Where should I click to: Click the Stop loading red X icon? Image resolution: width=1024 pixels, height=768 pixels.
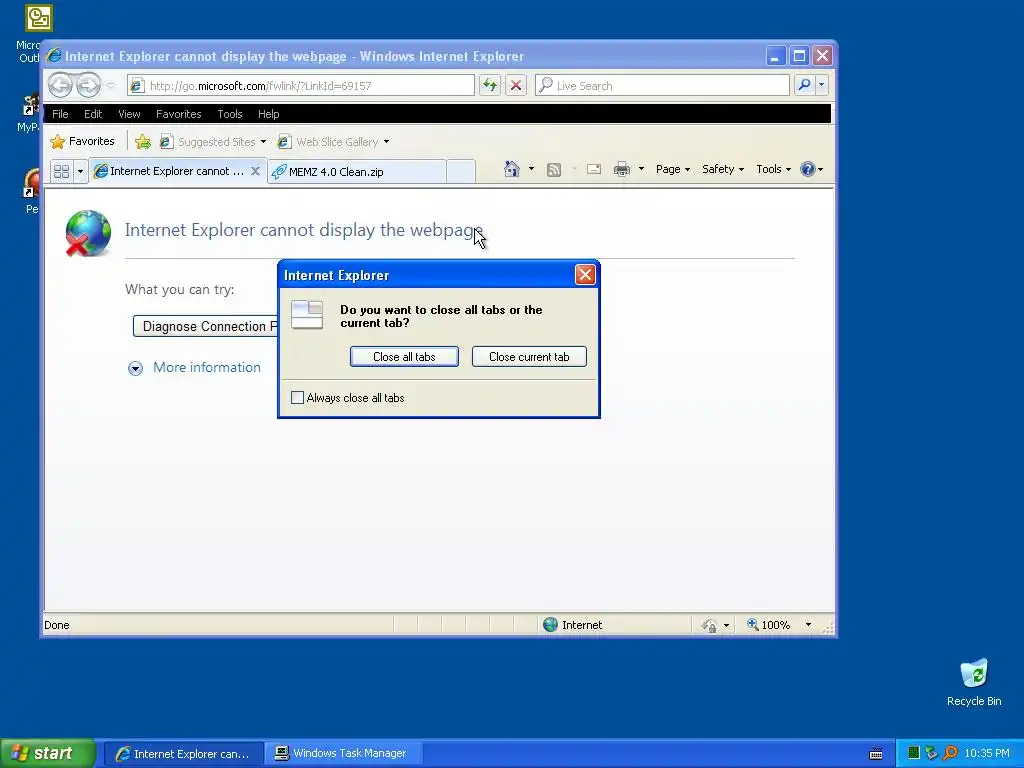click(516, 85)
